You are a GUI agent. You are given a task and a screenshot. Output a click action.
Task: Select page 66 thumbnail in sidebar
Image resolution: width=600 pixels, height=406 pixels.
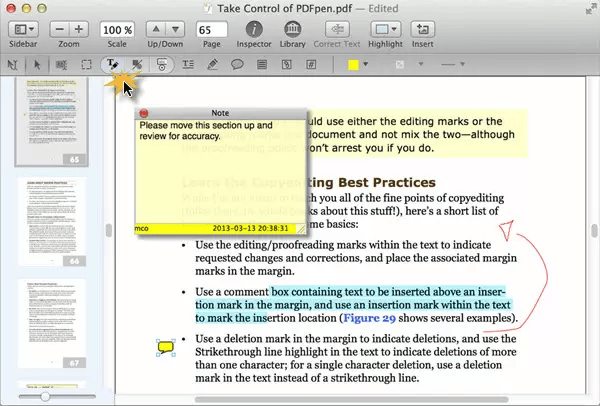point(52,222)
